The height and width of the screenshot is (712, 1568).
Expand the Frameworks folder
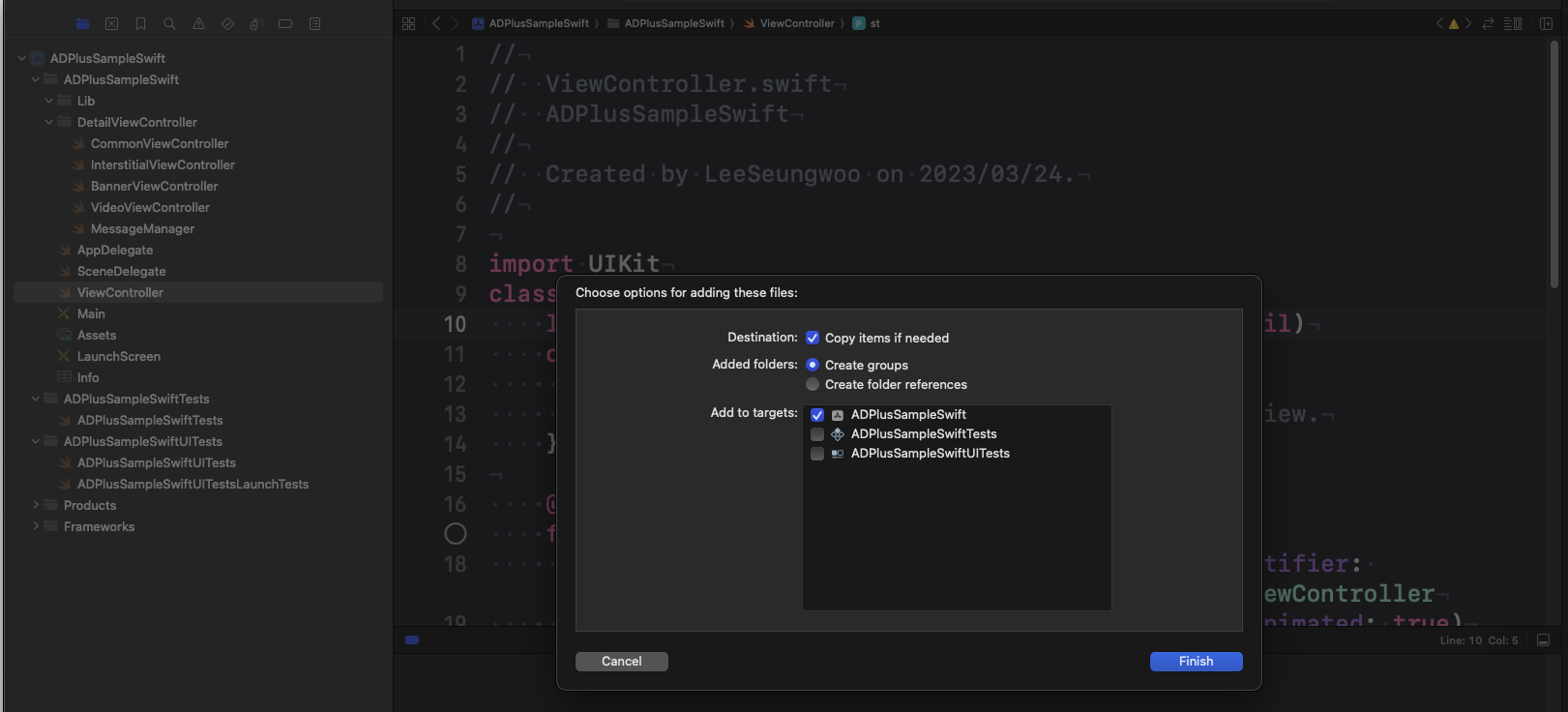coord(36,526)
